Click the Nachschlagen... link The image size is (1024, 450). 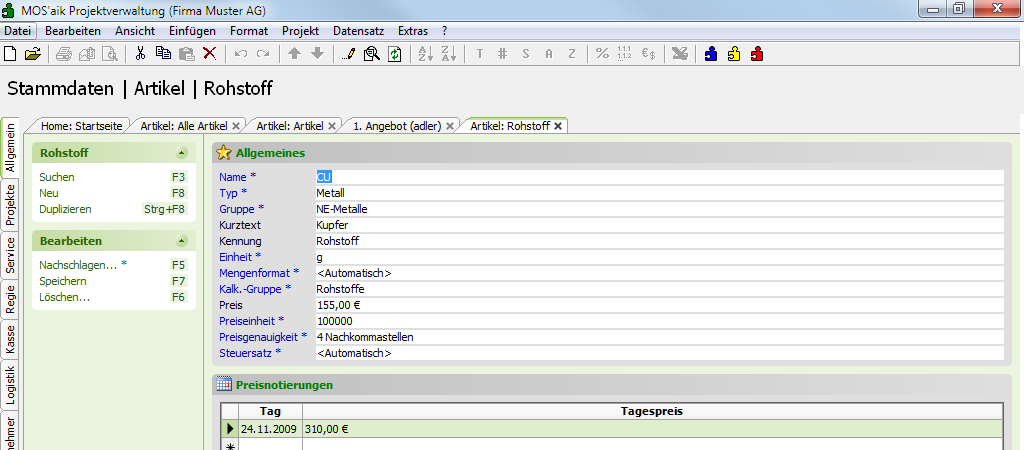[83, 265]
